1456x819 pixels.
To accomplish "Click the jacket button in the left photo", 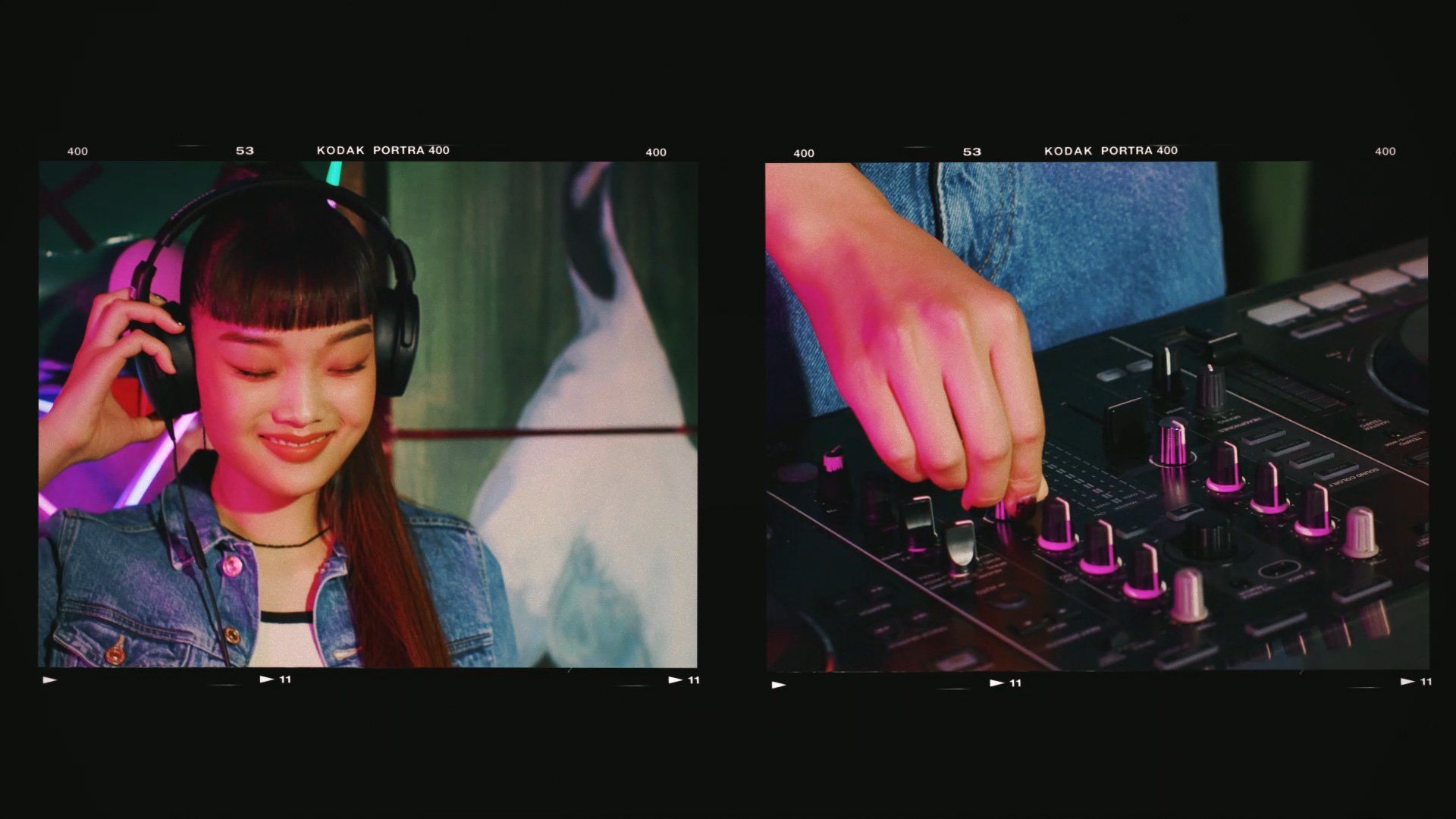I will [233, 565].
